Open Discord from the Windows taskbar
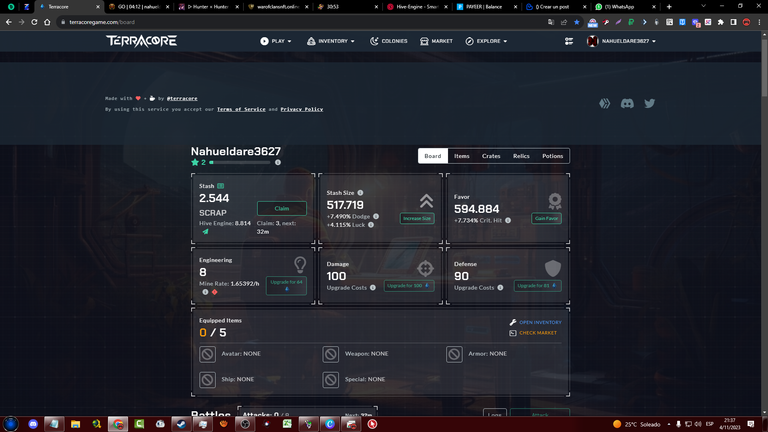The height and width of the screenshot is (432, 768). [x=33, y=424]
